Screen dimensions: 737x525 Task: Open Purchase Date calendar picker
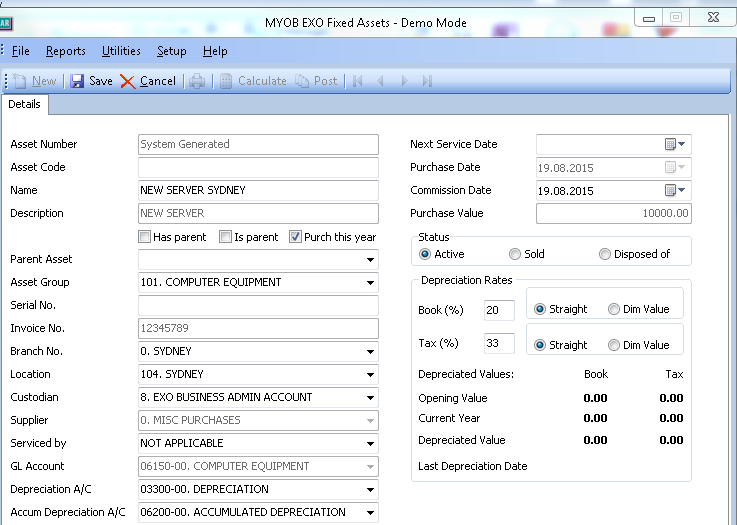pyautogui.click(x=675, y=167)
